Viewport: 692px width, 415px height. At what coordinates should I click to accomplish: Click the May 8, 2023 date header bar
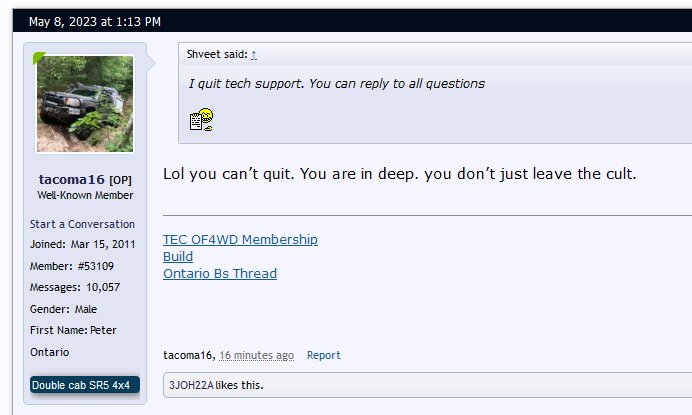[352, 21]
